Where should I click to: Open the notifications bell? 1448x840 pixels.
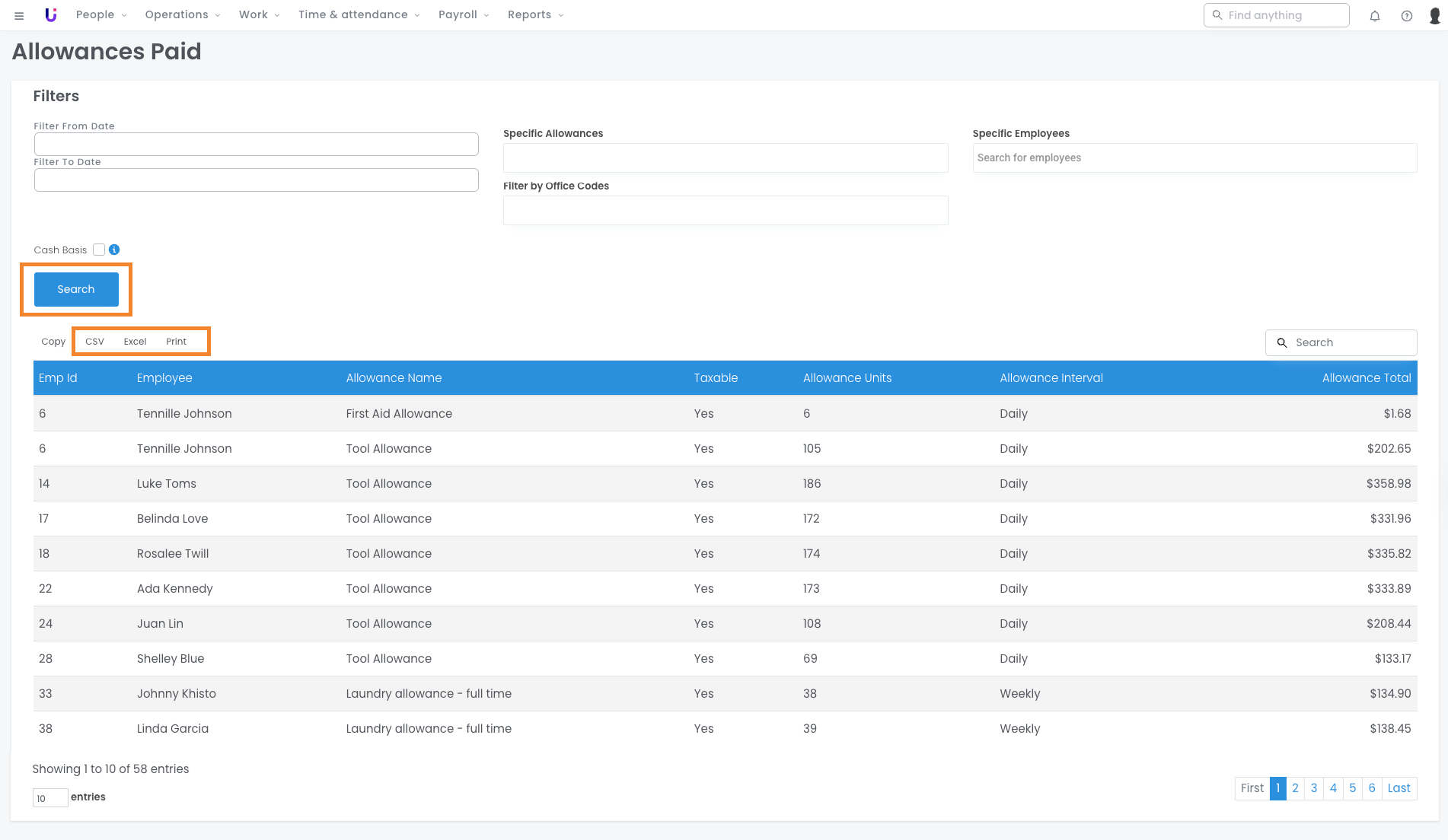tap(1374, 16)
